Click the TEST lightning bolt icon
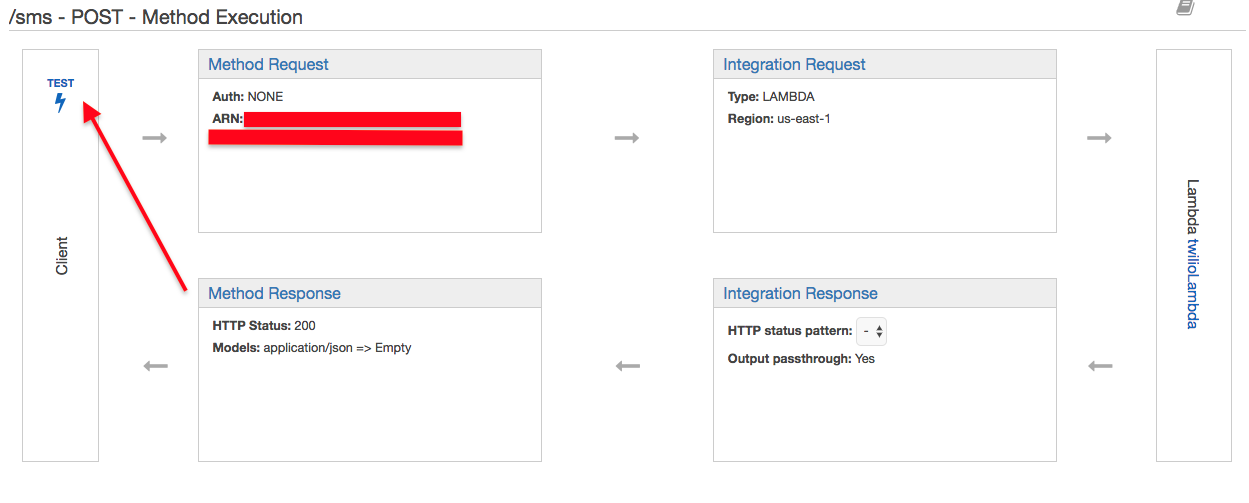Viewport: 1249px width, 503px height. pos(60,102)
